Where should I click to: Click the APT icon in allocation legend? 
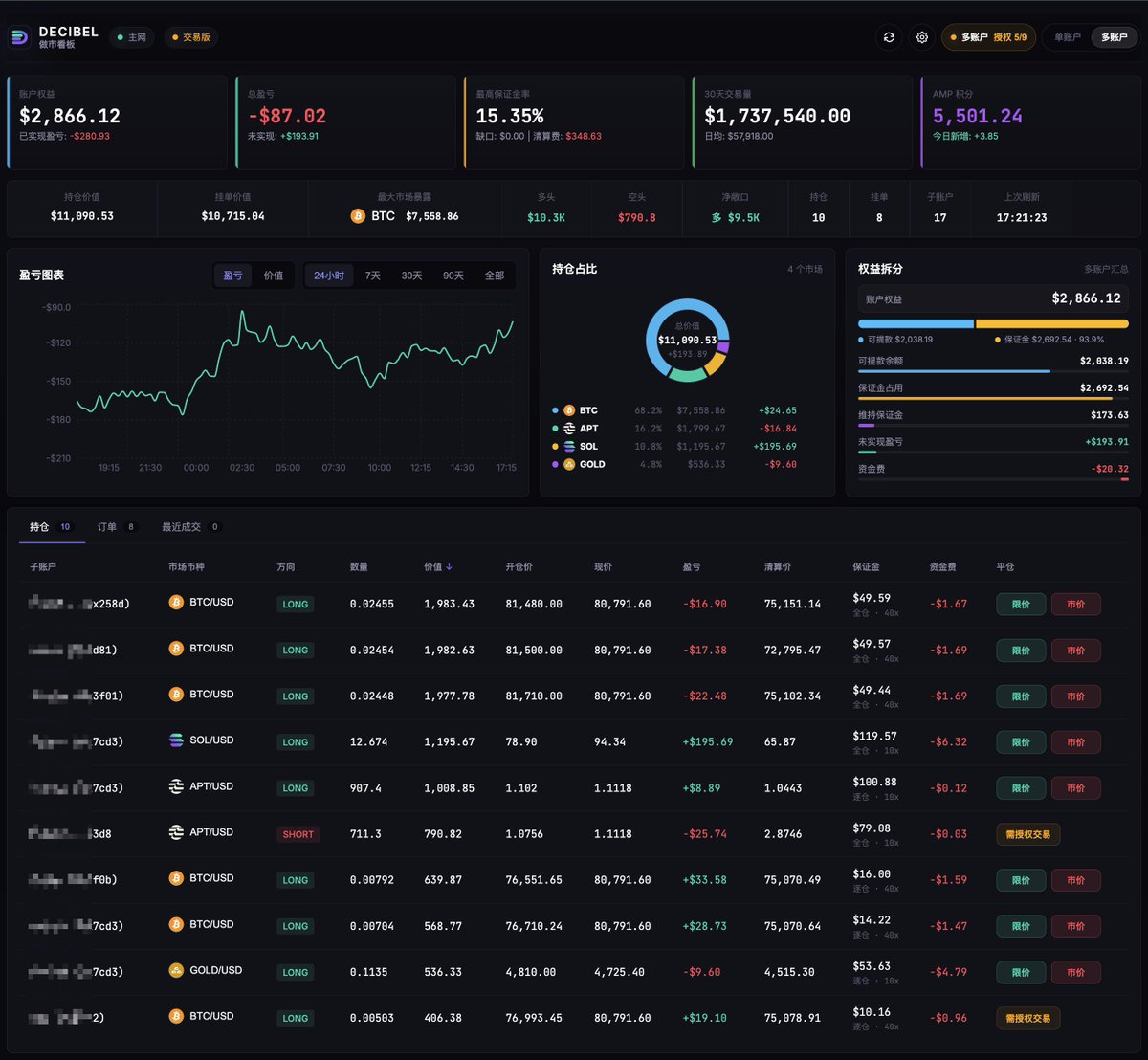pos(569,429)
